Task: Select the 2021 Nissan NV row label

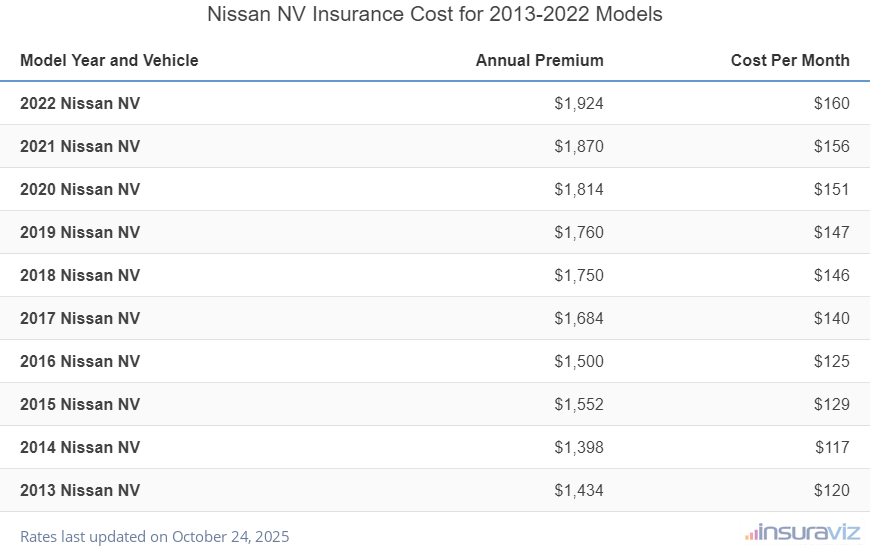Action: 80,146
